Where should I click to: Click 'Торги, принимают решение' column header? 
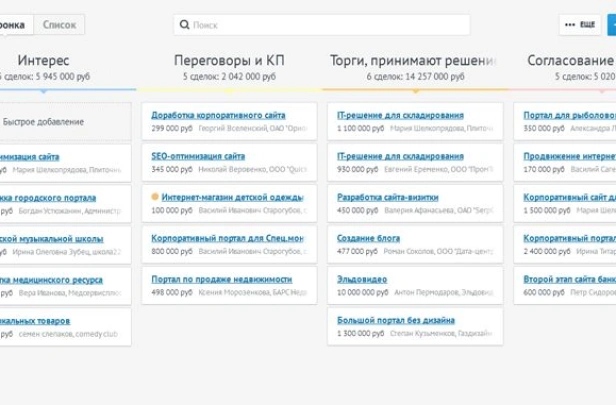coord(417,61)
